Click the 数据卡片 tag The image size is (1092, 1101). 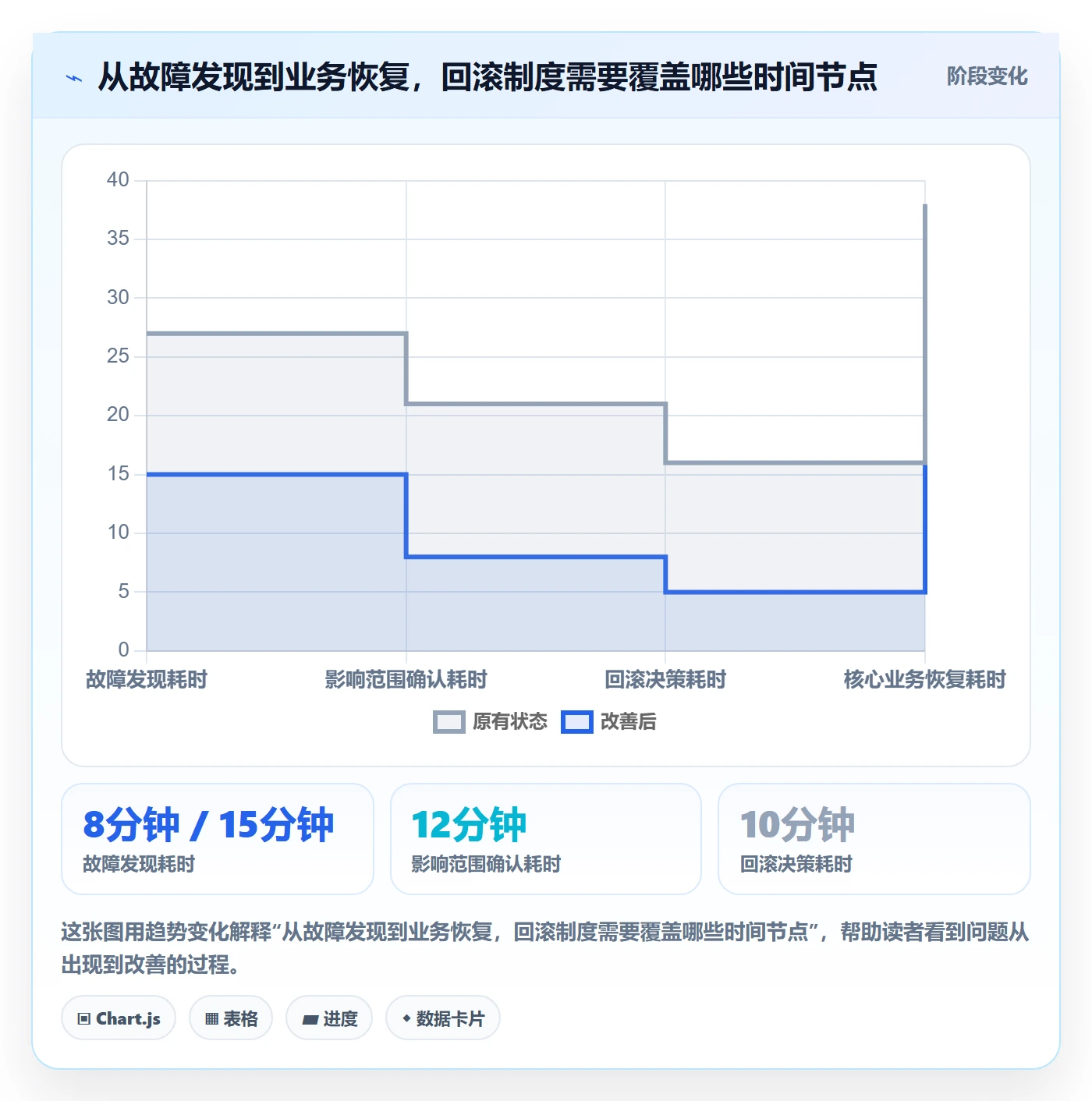443,1018
